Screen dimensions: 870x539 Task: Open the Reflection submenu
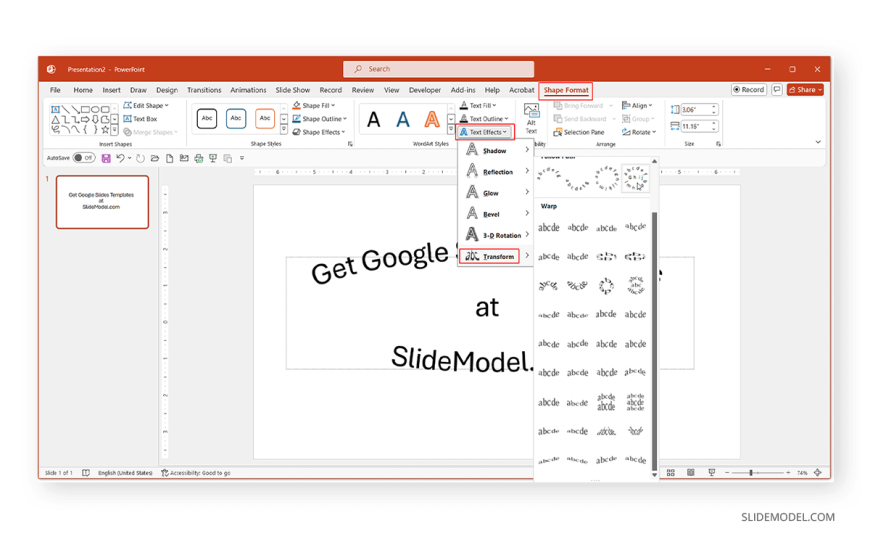click(x=495, y=172)
